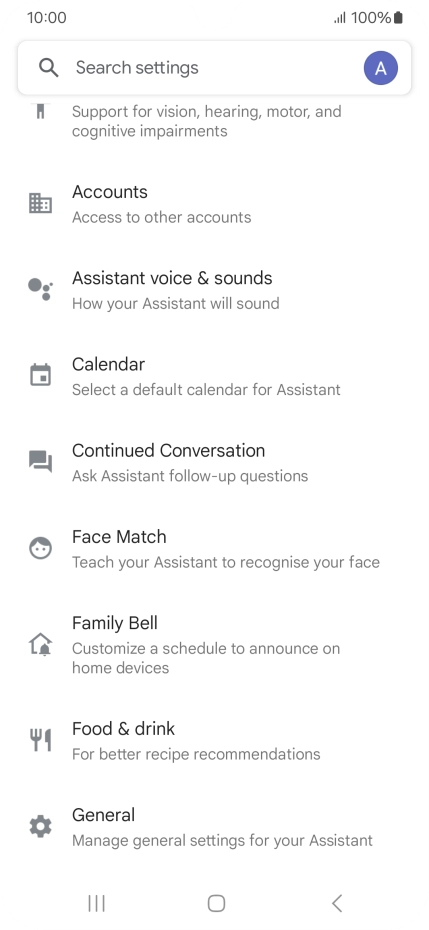Open the account avatar labeled A

[380, 68]
